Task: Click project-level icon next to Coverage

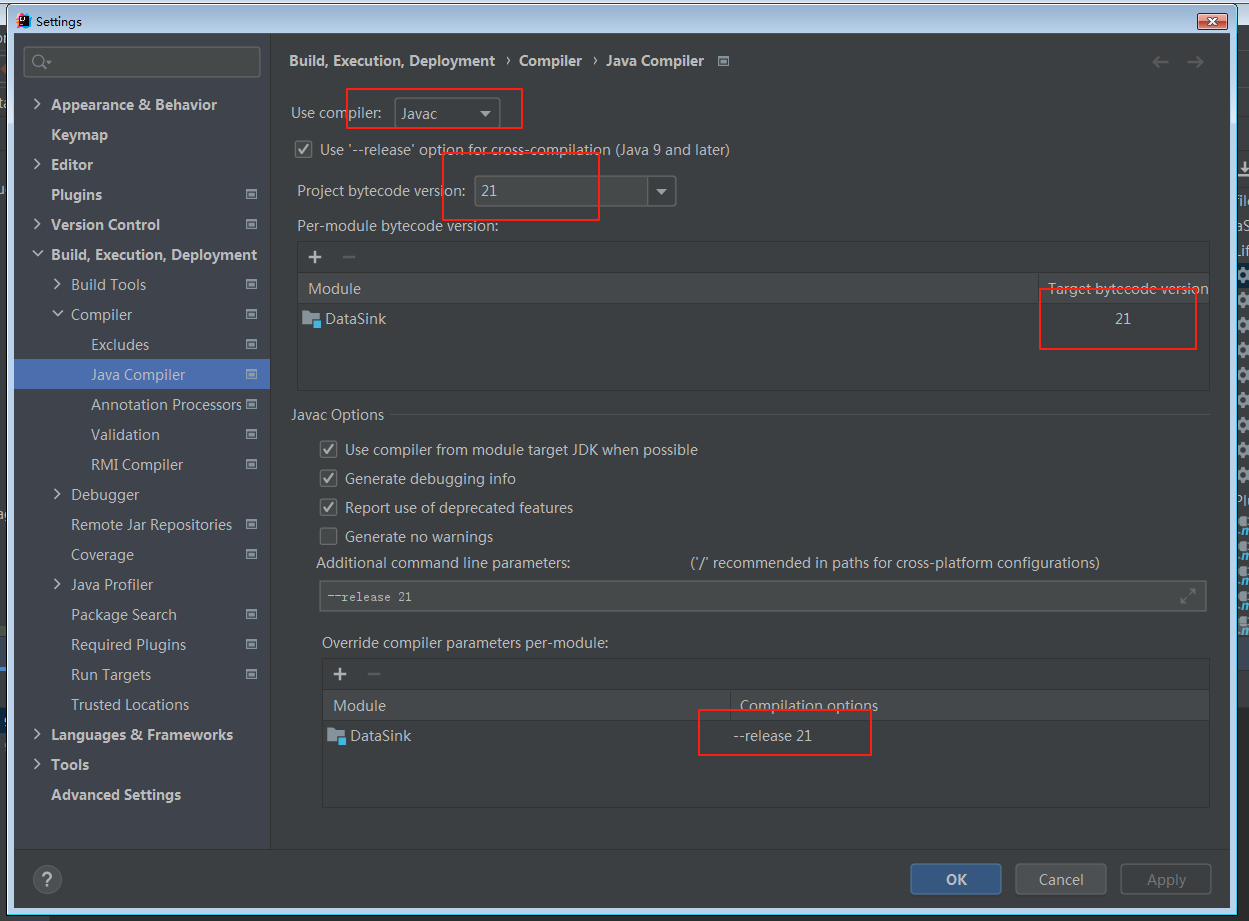Action: (251, 554)
